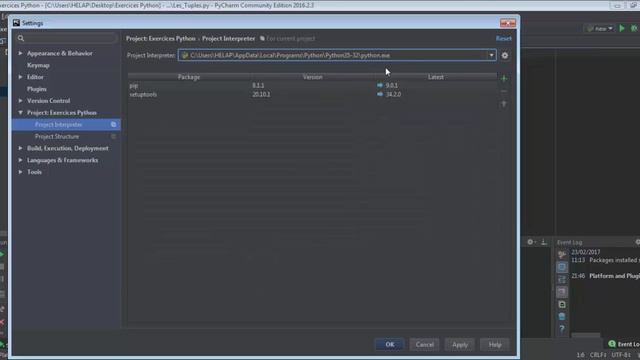Close the Settings dialog with red X
This screenshot has height=360, width=640.
(x=508, y=23)
